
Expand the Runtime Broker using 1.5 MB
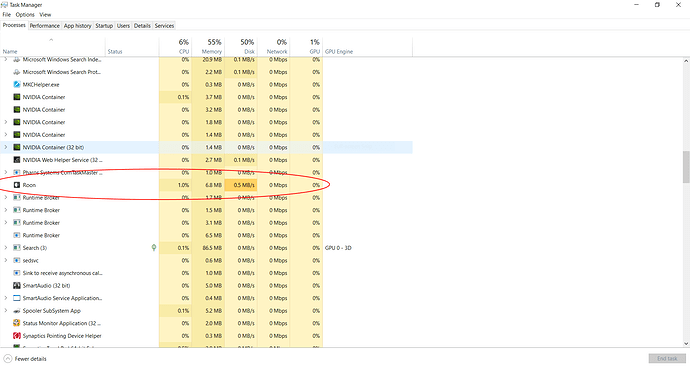pyautogui.click(x=6, y=210)
